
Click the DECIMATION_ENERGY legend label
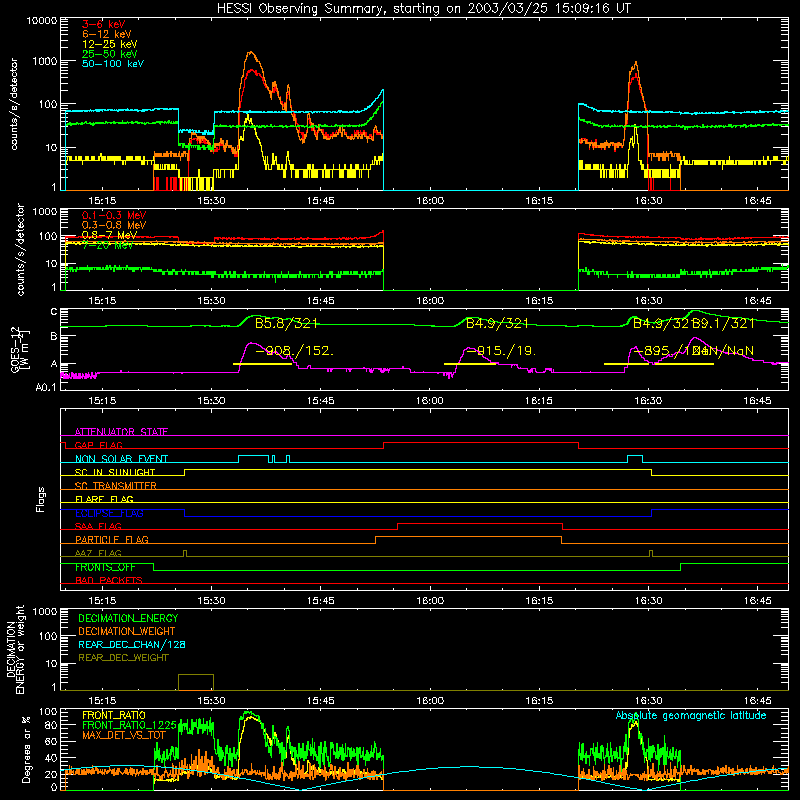coord(128,618)
